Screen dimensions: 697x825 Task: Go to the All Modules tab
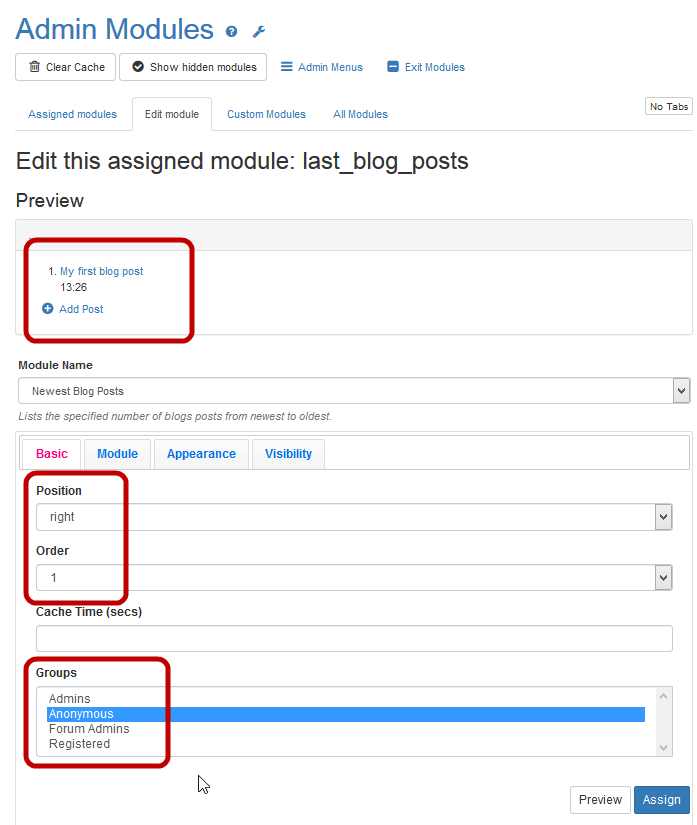pos(360,114)
